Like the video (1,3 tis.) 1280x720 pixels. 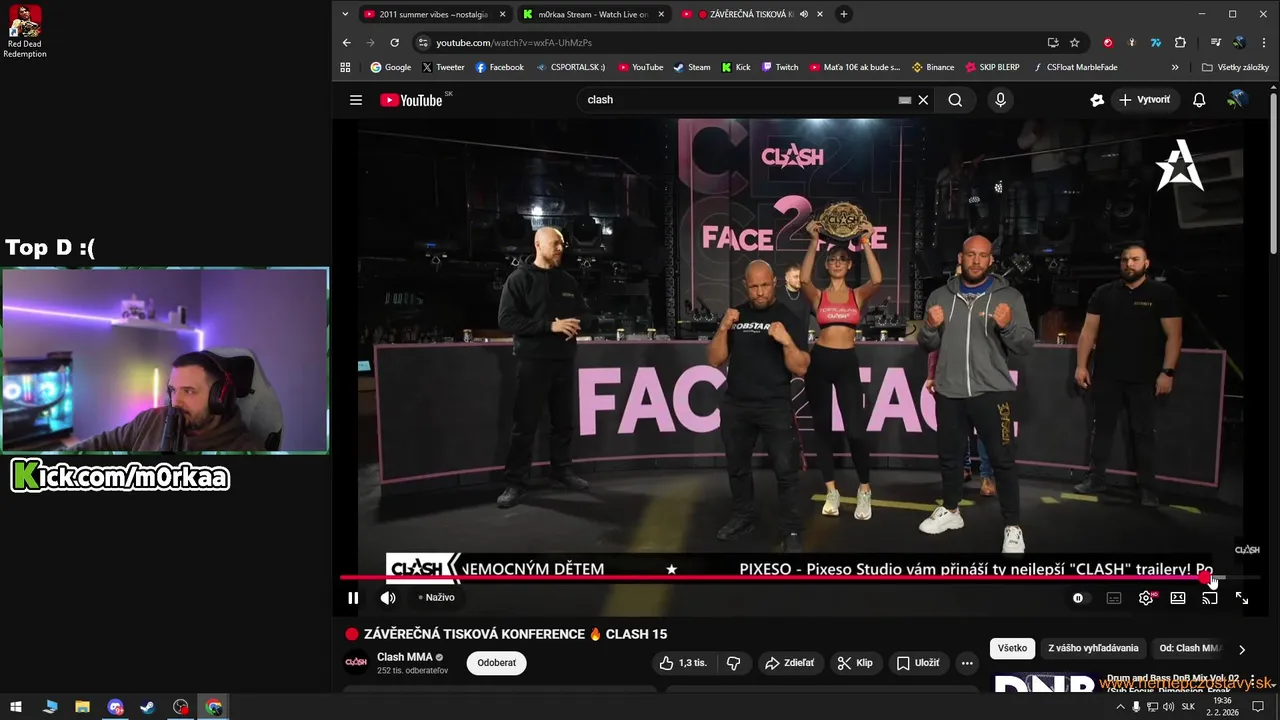click(682, 663)
